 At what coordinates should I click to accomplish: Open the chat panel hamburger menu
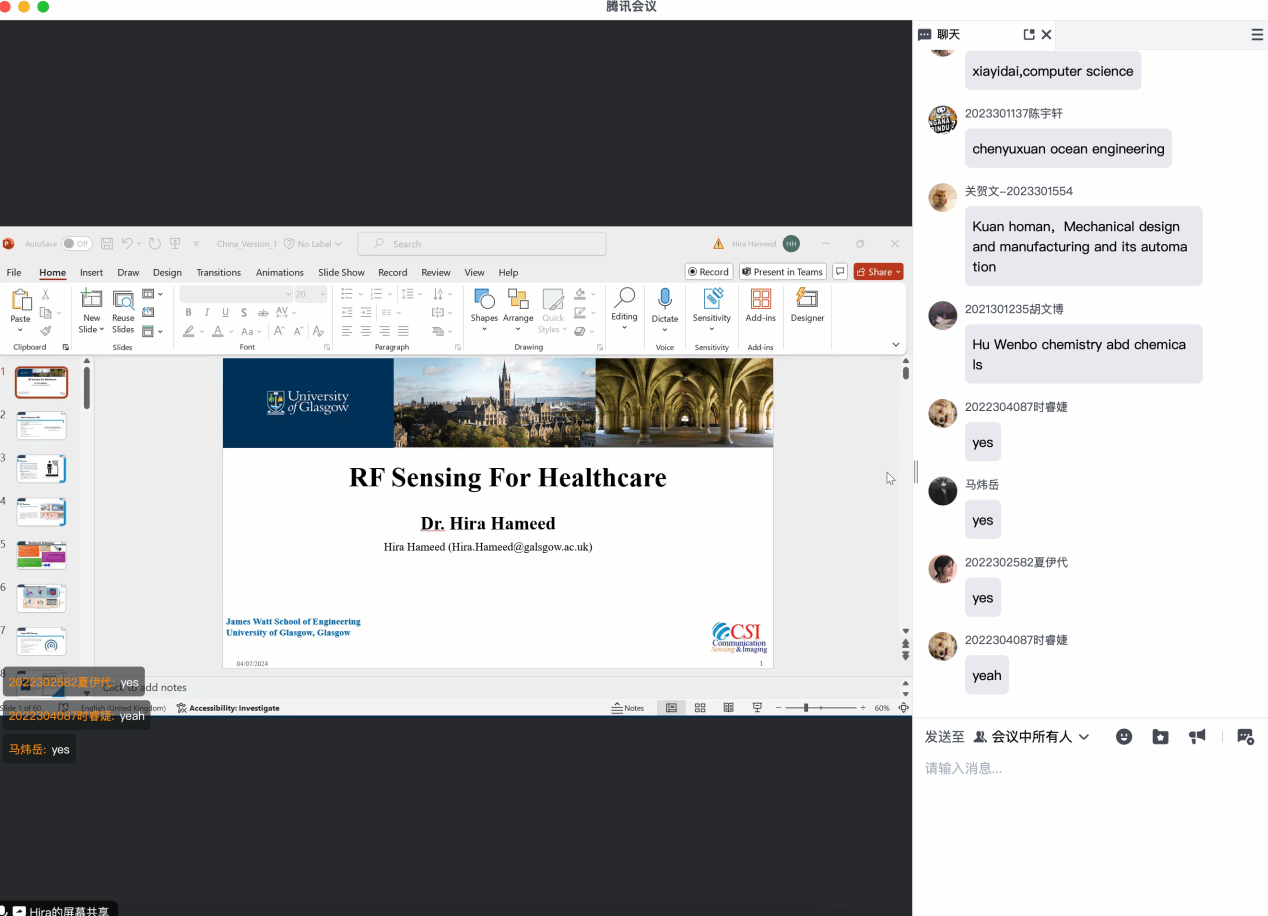click(1257, 34)
